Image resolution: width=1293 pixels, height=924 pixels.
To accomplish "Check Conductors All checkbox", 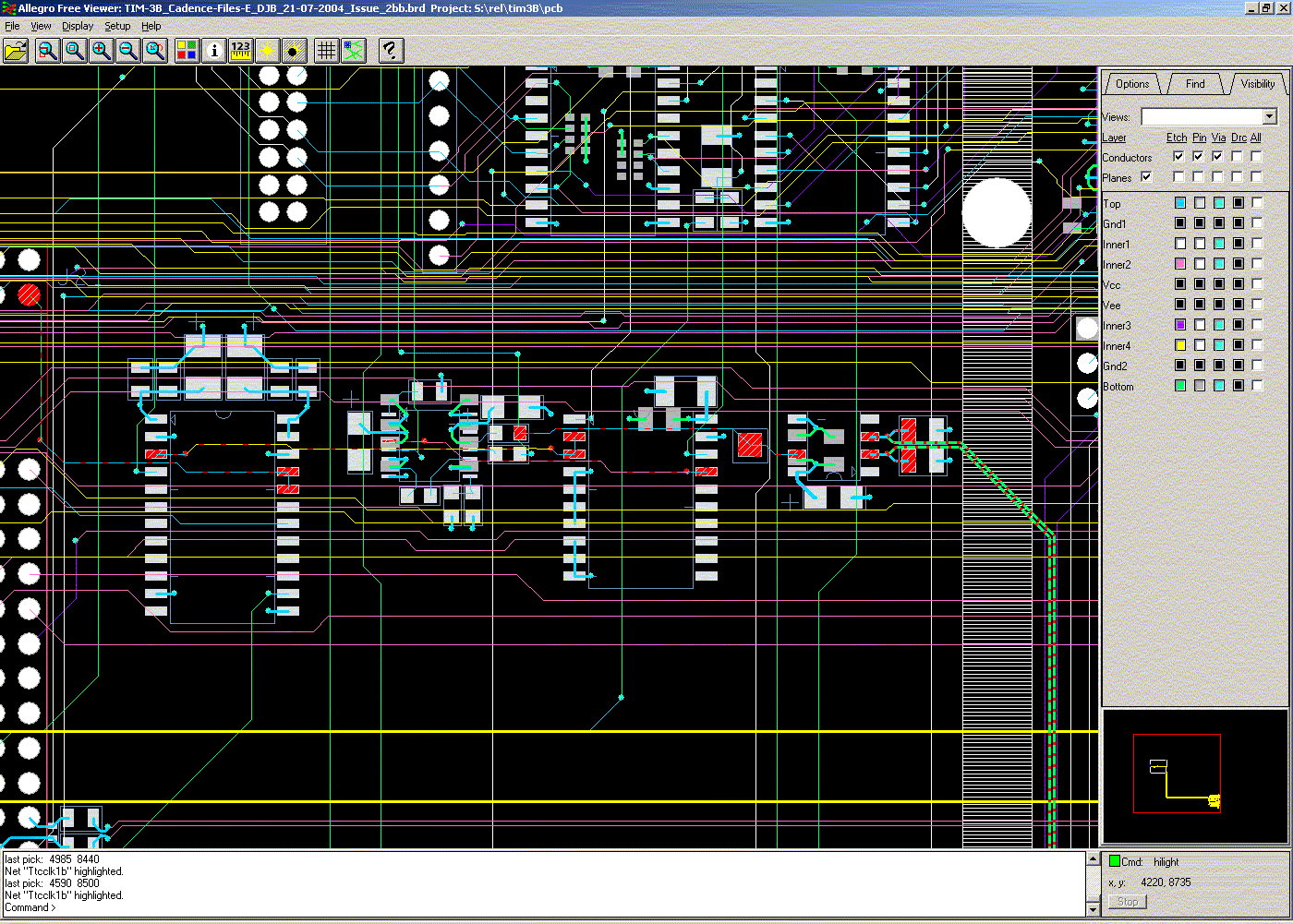I will pyautogui.click(x=1256, y=157).
